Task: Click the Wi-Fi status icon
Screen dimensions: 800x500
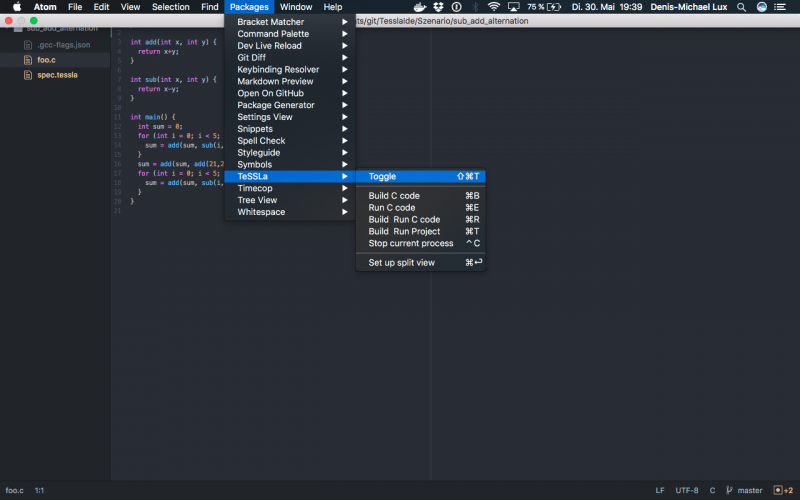Action: tap(493, 7)
